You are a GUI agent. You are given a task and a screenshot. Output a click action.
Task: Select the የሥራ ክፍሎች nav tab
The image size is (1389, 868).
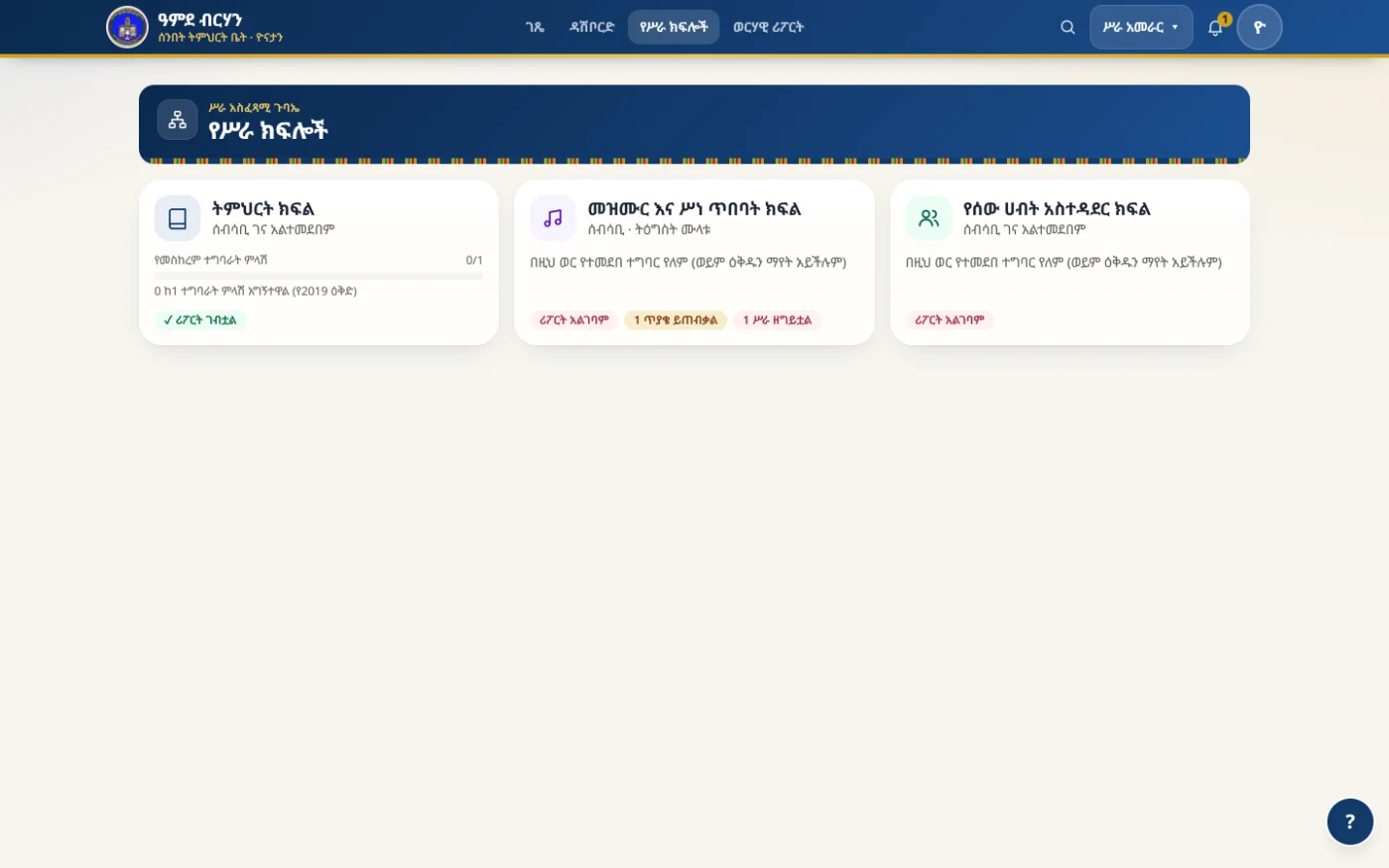click(674, 27)
